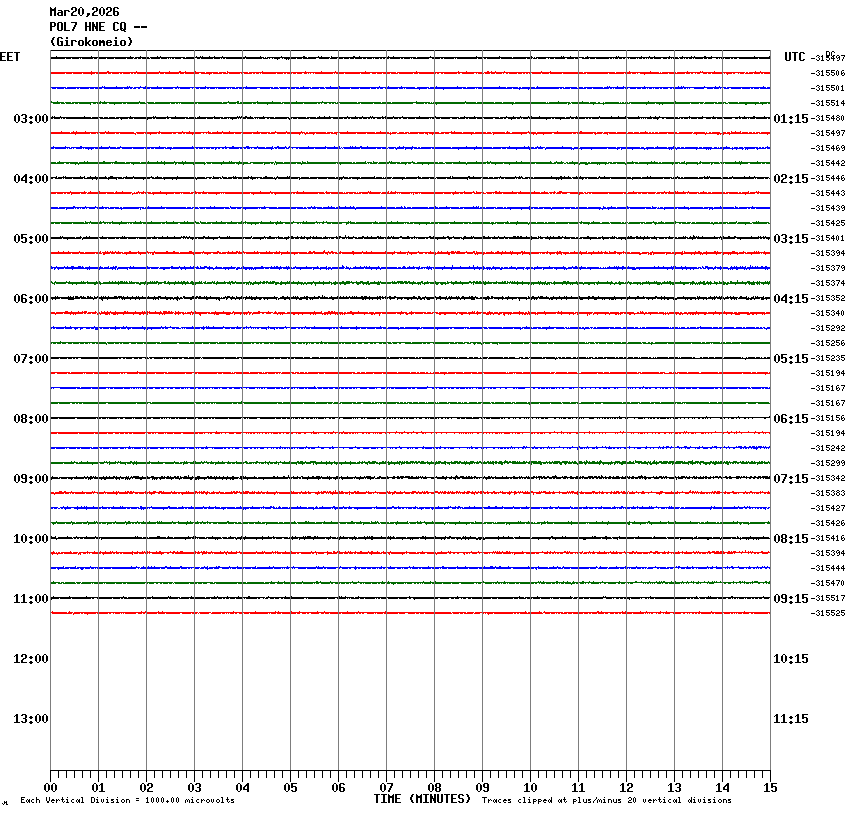Screen dimensions: 850x814
Task: Select the 11:15 UTC time label
Action: click(790, 719)
